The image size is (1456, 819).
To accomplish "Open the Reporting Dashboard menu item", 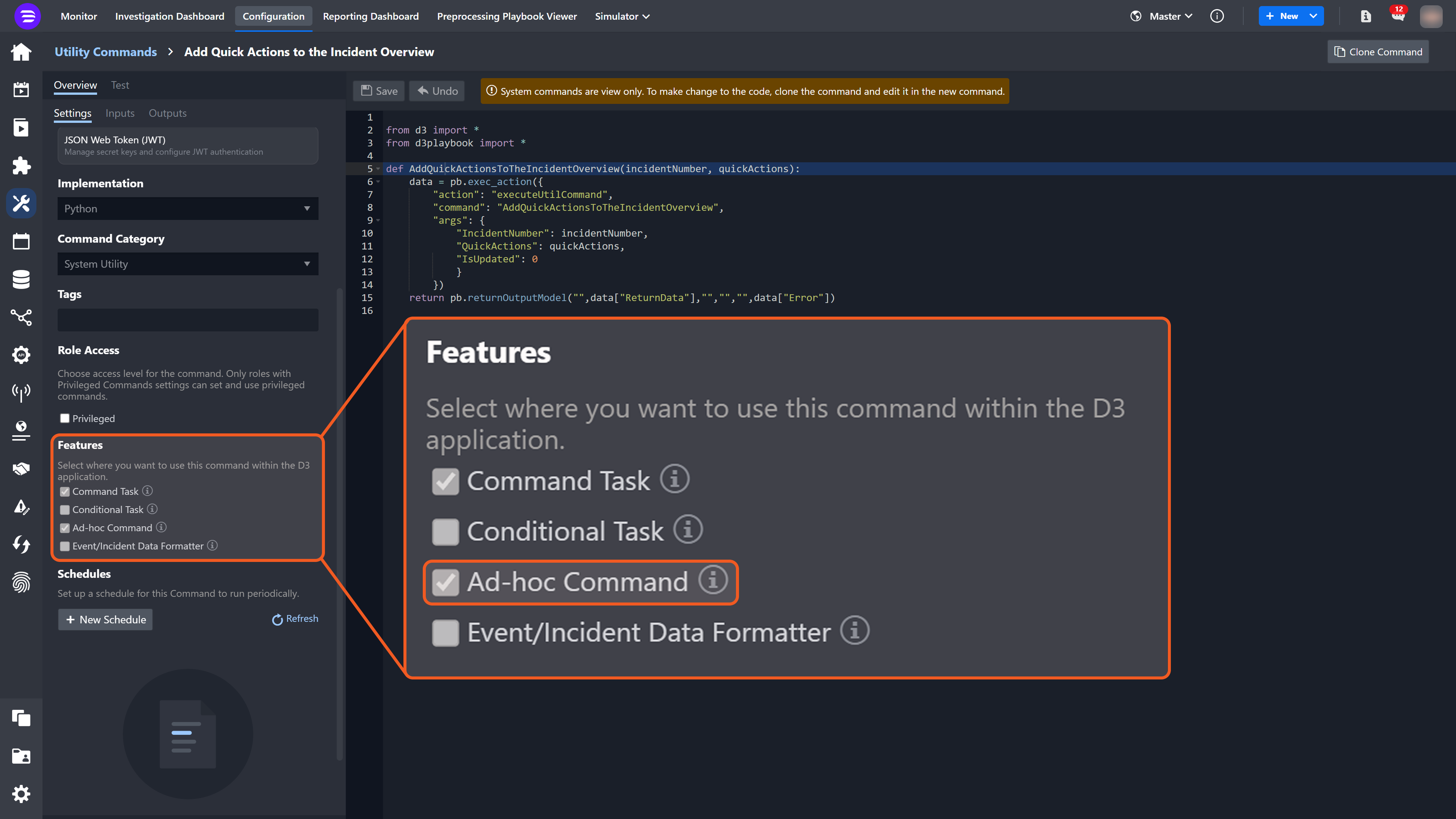I will pos(370,16).
